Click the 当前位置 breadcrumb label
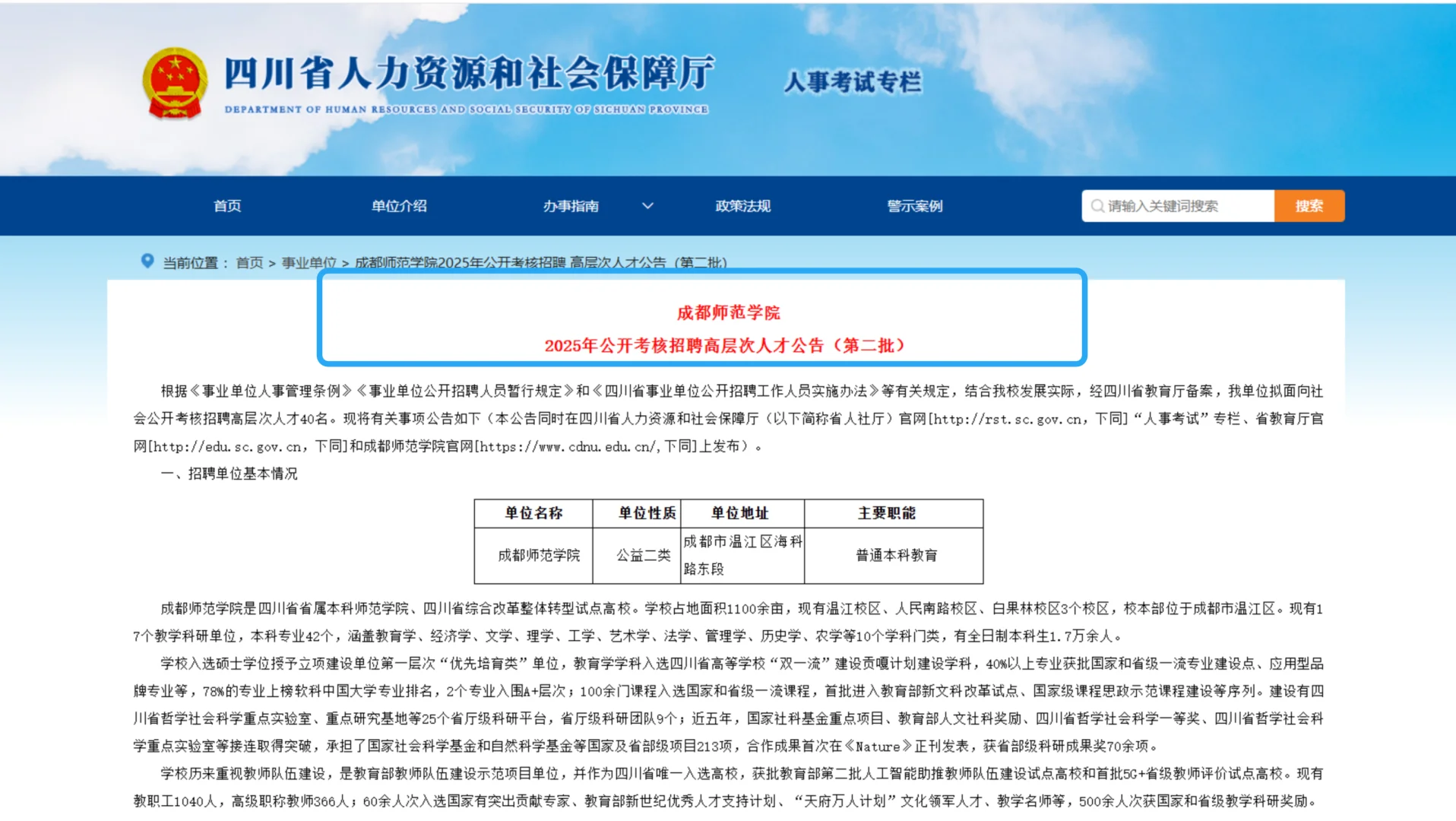The height and width of the screenshot is (821, 1456). tap(190, 263)
